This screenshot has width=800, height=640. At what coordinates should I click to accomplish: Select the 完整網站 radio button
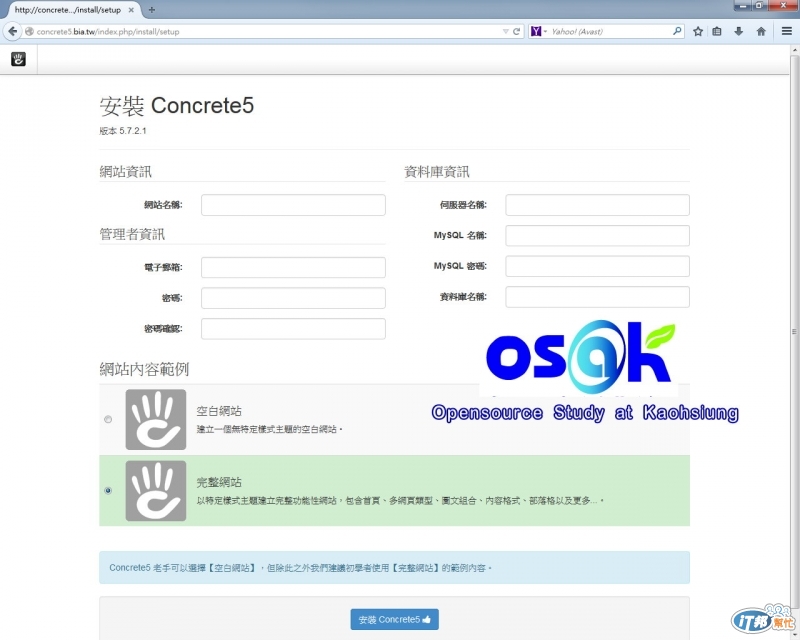(108, 490)
